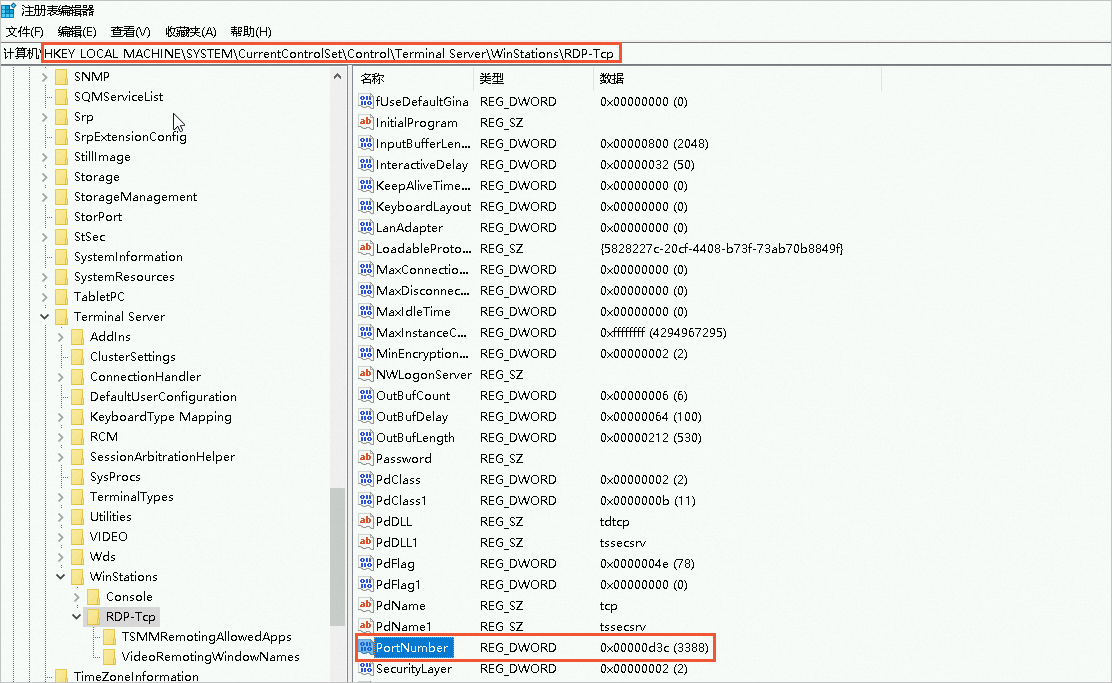Collapse the WinStations node
Screen dimensions: 1112x683
[x=60, y=577]
